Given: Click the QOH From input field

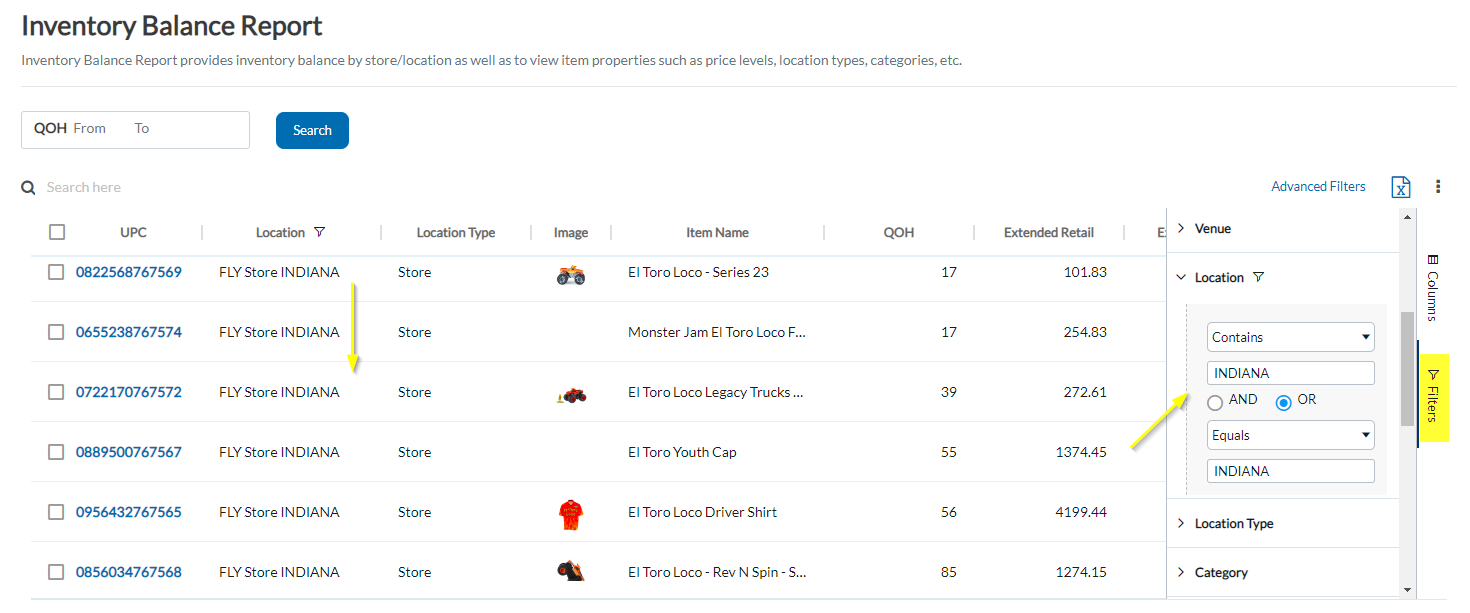Looking at the screenshot, I should coord(105,129).
